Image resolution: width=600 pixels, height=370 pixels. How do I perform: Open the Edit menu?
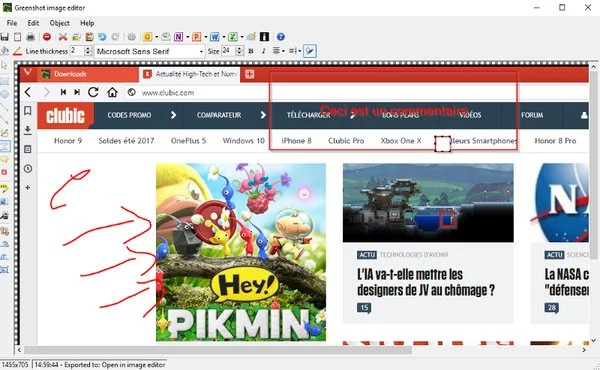point(33,23)
